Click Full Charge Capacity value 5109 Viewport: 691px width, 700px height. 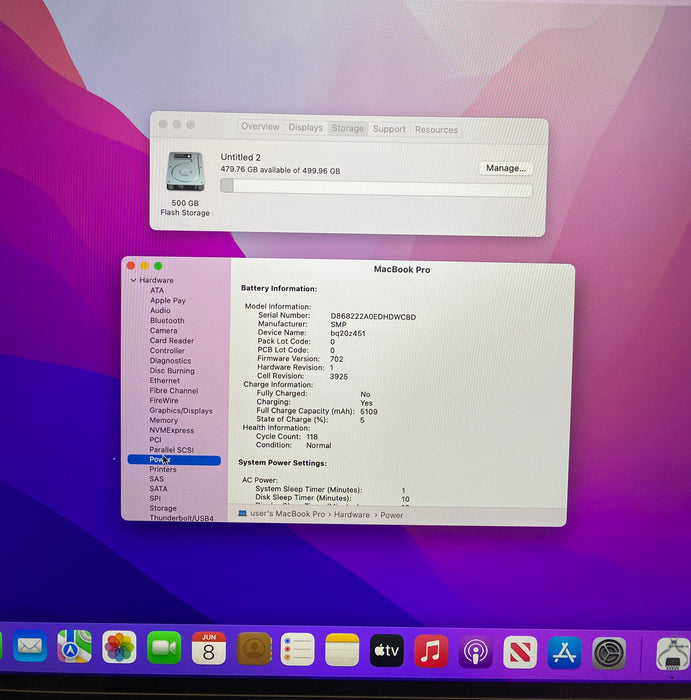click(x=369, y=412)
